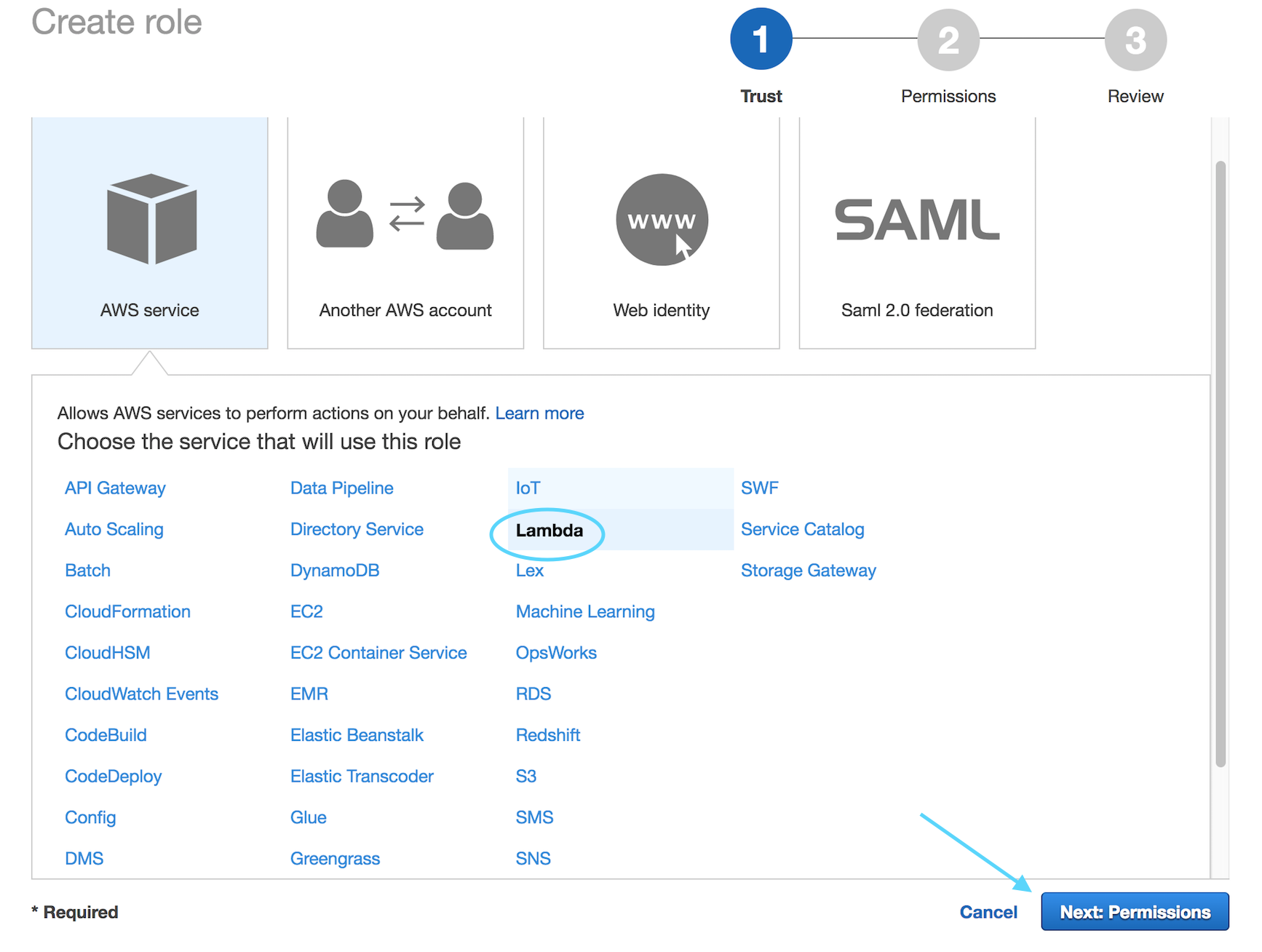Choose CloudWatch Events service

(141, 694)
